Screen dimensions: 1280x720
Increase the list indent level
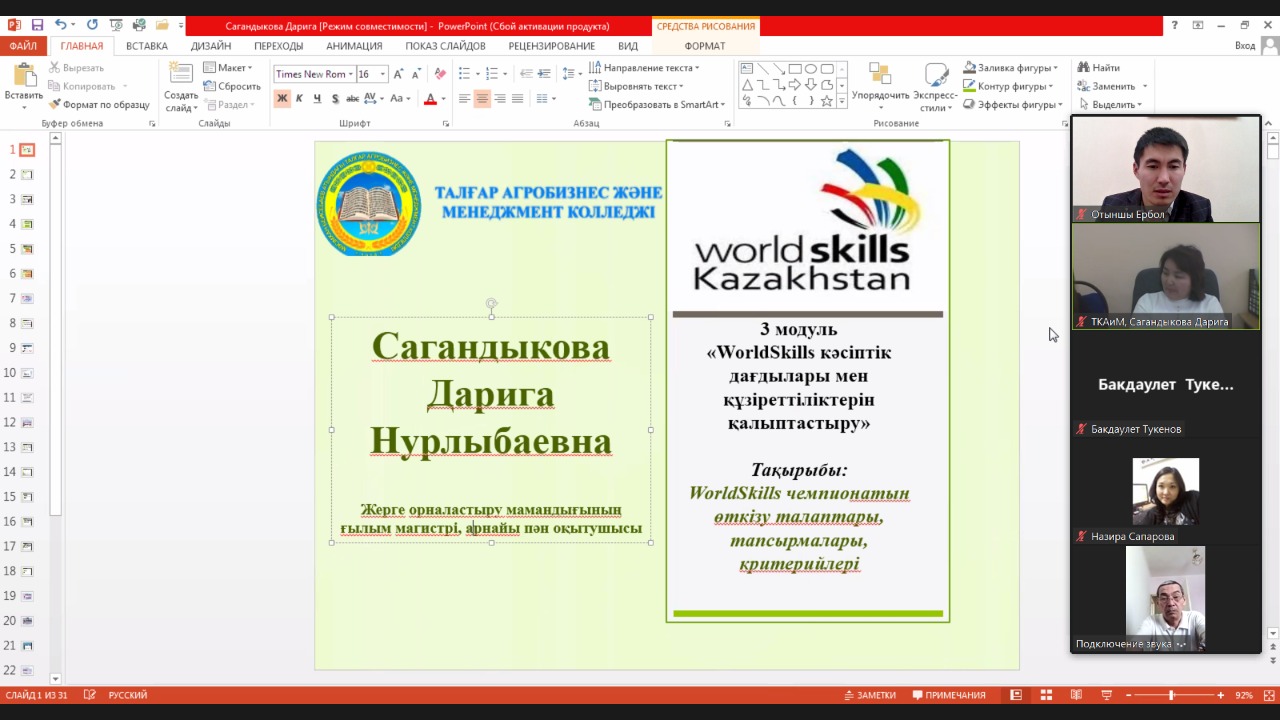coord(544,74)
